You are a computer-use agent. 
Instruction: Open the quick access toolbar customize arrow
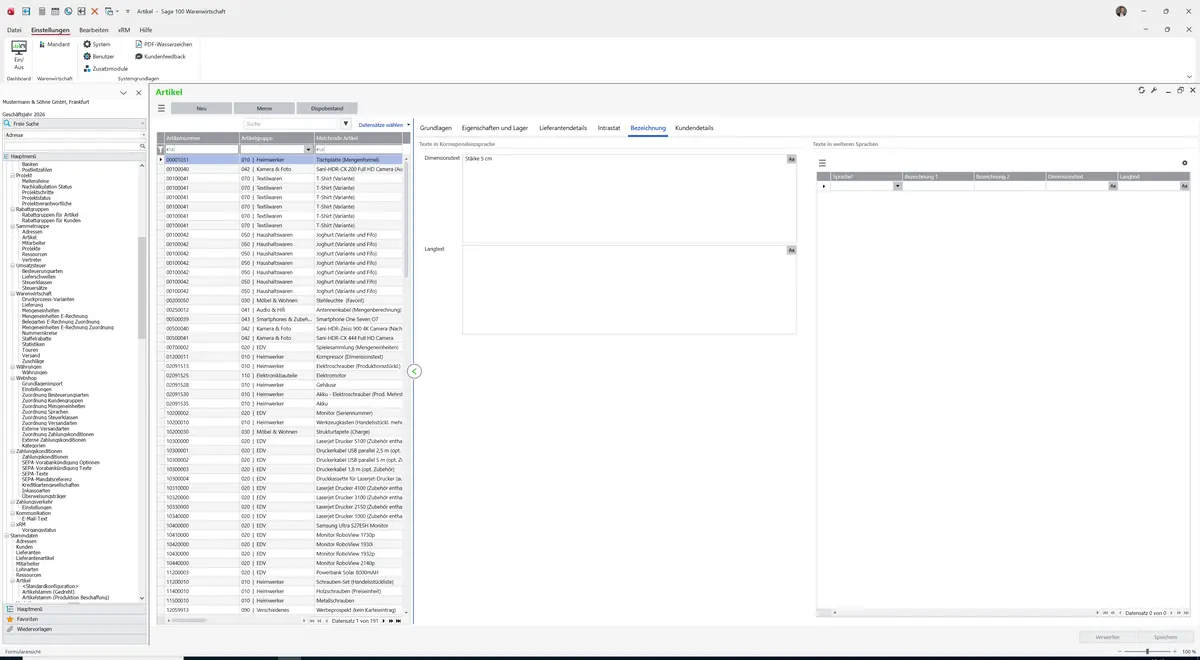pyautogui.click(x=128, y=11)
